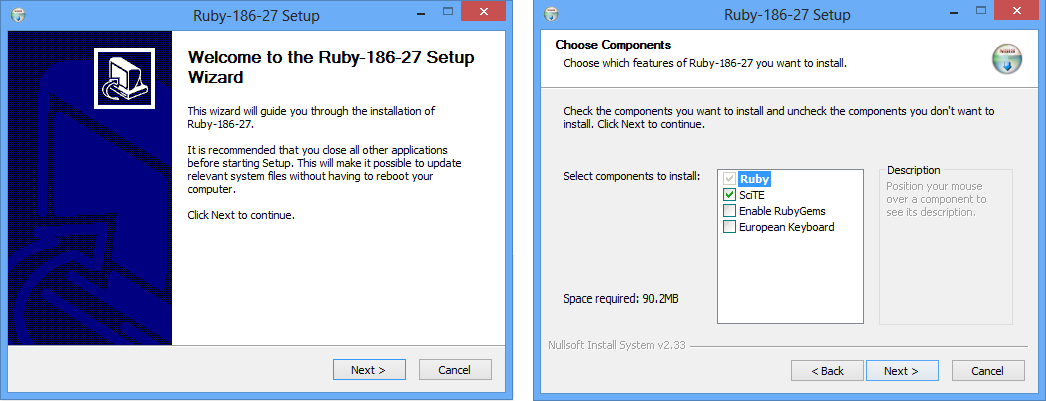Close the Choose Components window
Screen dimensions: 1046x401
coord(1016,11)
